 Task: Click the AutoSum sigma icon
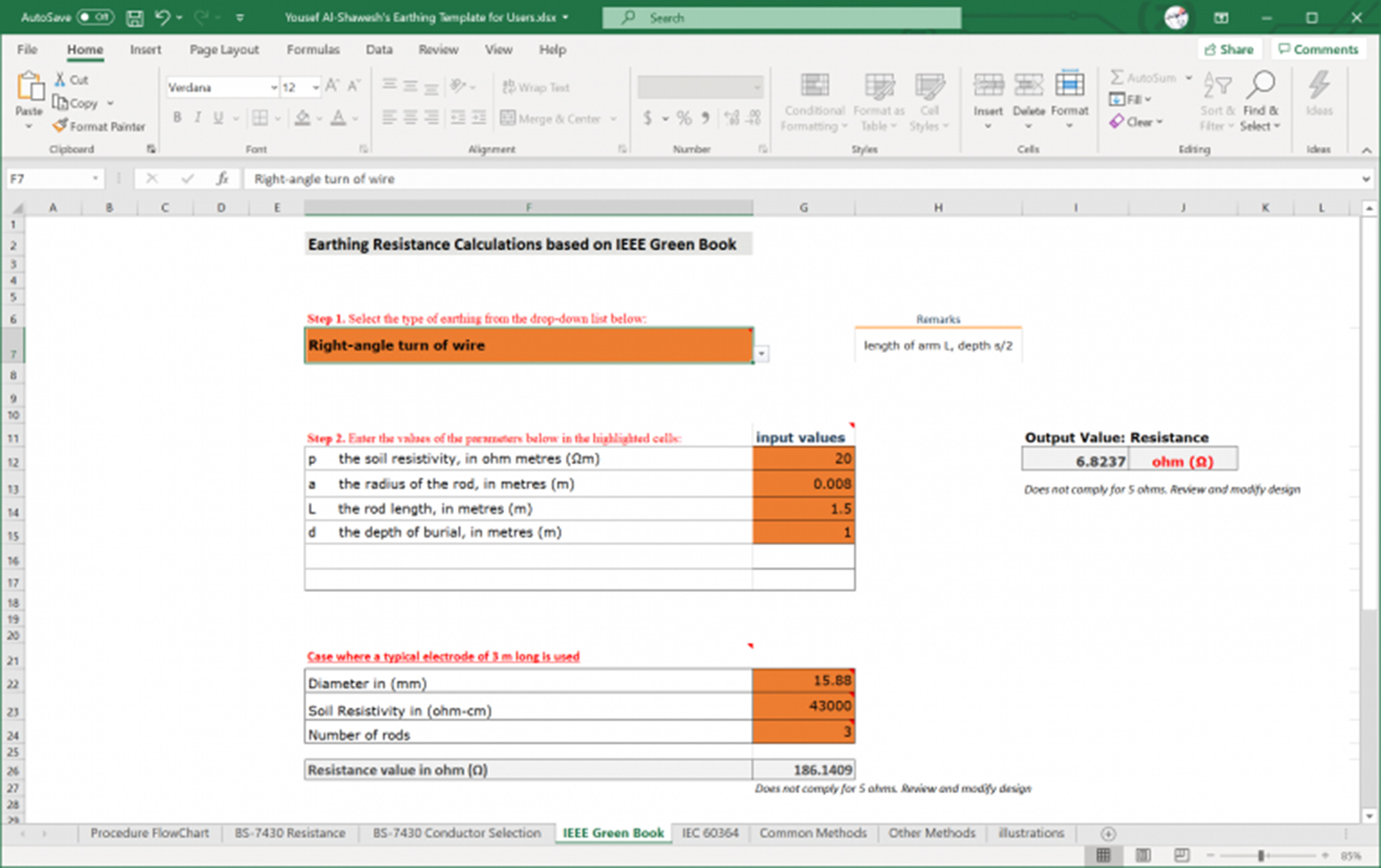coord(1117,78)
